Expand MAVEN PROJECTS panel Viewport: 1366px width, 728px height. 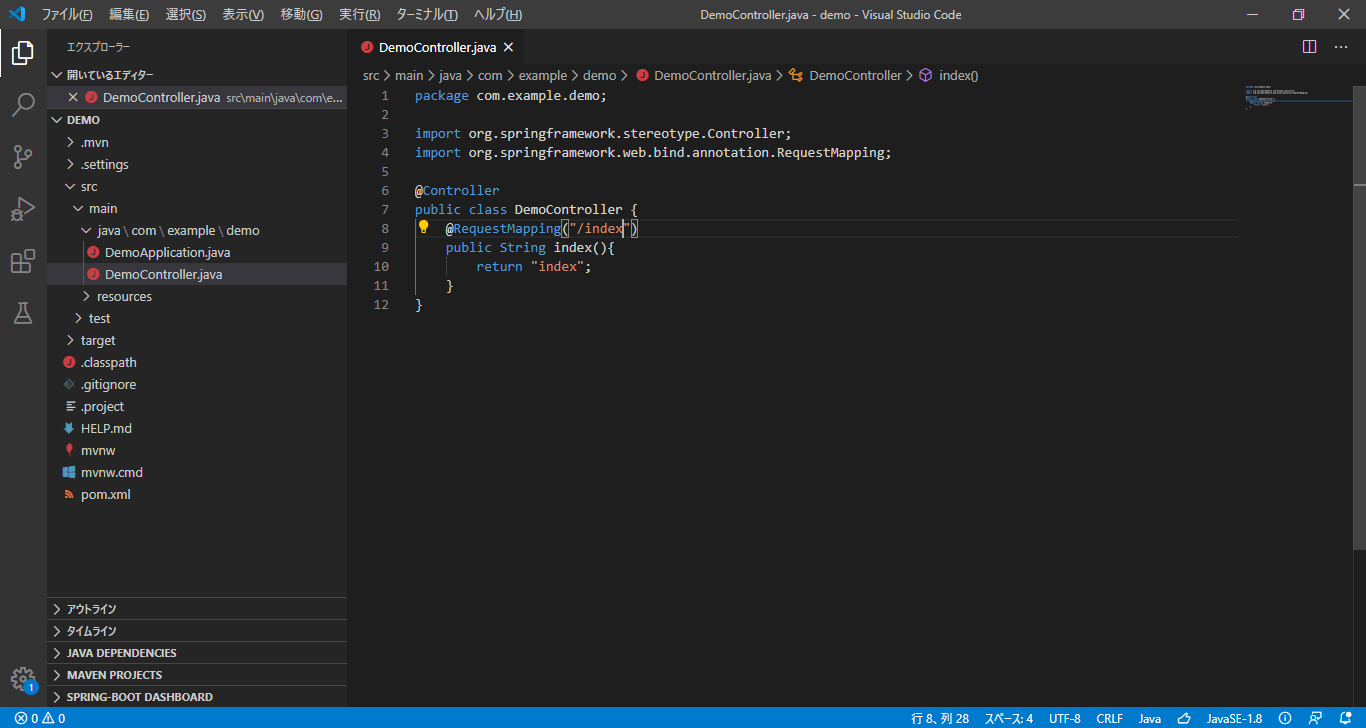coord(197,674)
